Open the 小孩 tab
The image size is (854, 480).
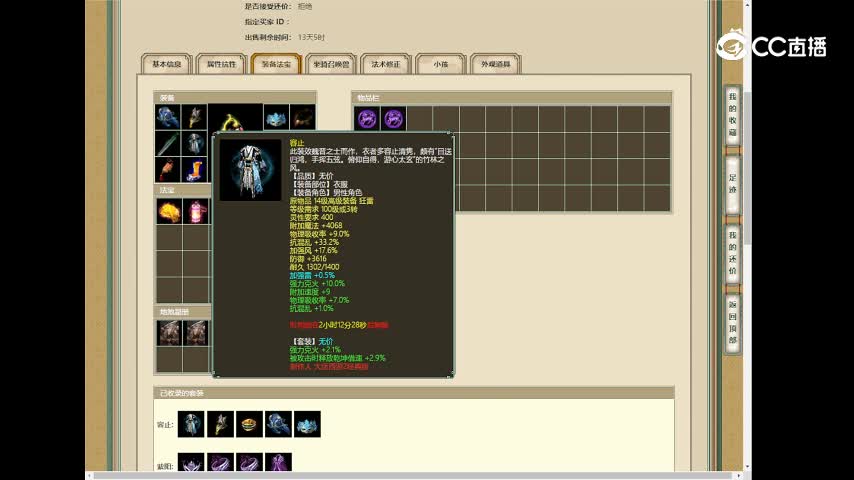(x=441, y=64)
